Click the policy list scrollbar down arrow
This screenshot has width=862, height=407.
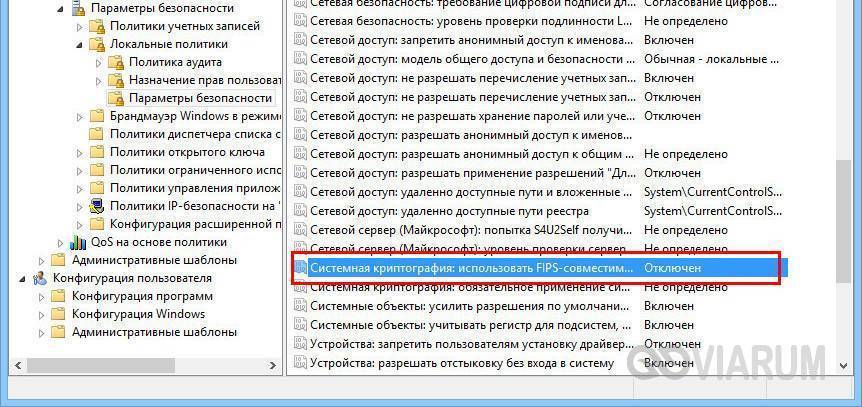843,365
